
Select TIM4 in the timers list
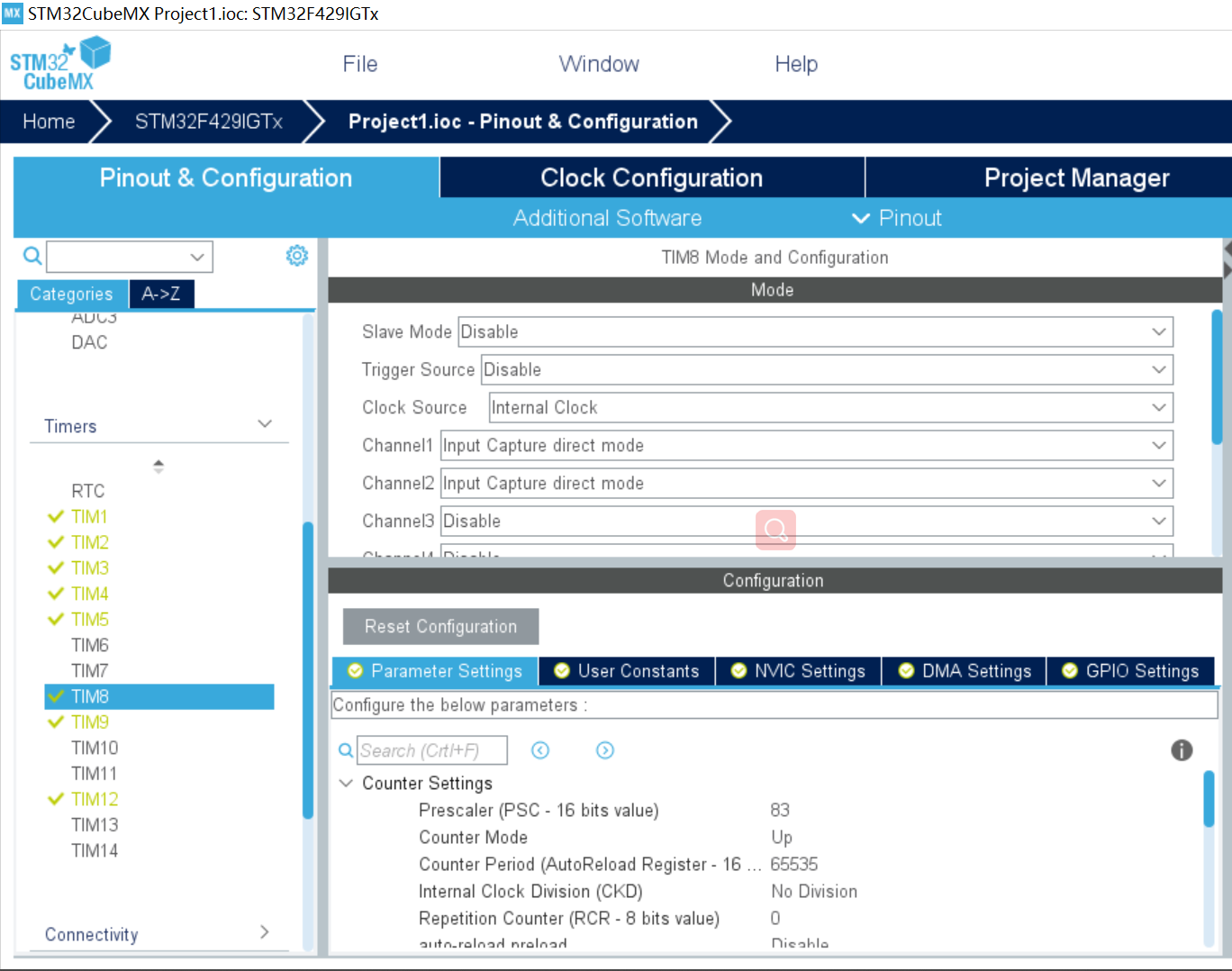pyautogui.click(x=90, y=594)
